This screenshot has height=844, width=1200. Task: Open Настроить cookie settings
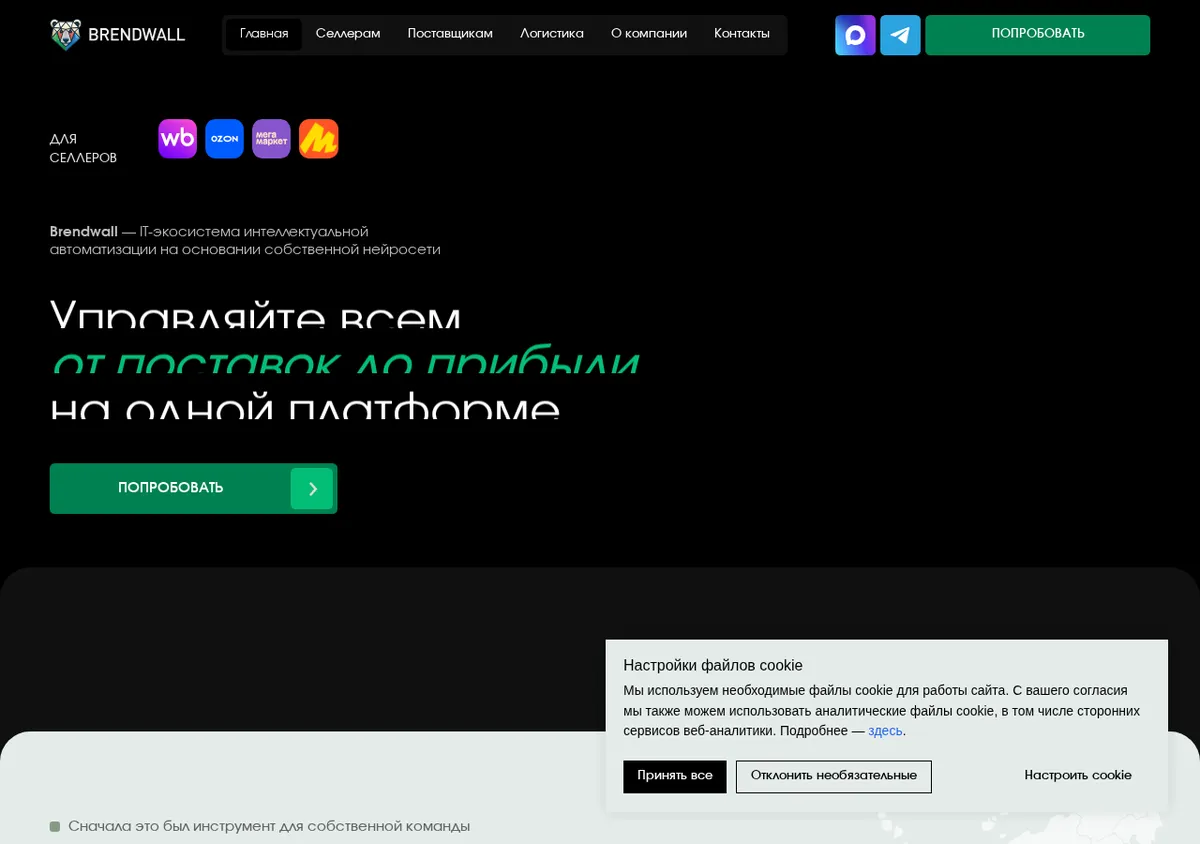point(1078,776)
